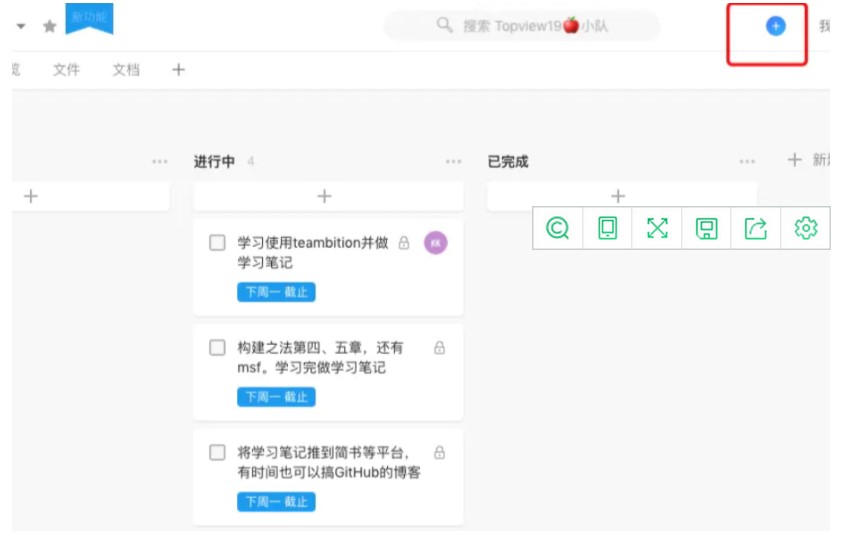The height and width of the screenshot is (549, 852).
Task: Check off the 构建之法第四、五章 task
Action: click(x=217, y=347)
